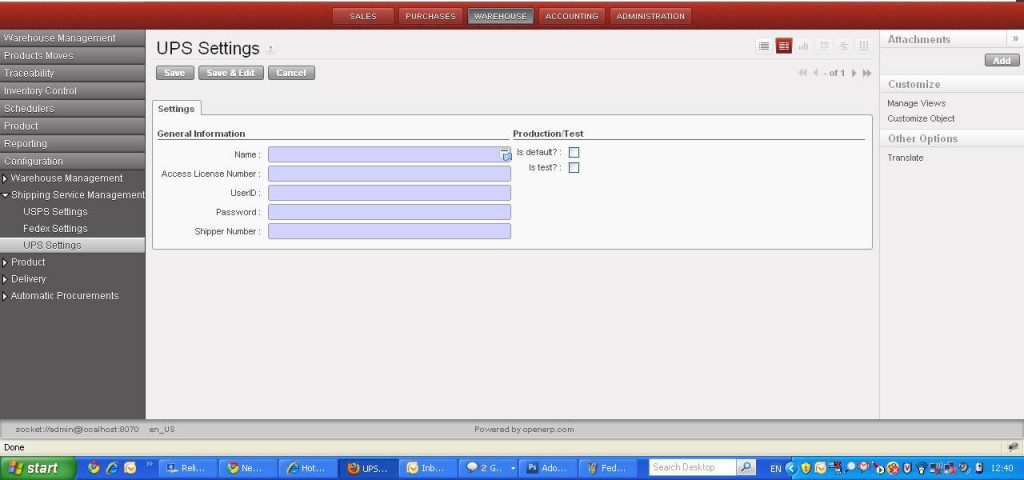Launch Chrome from quick launch bar
The image size is (1024, 480).
(94, 468)
